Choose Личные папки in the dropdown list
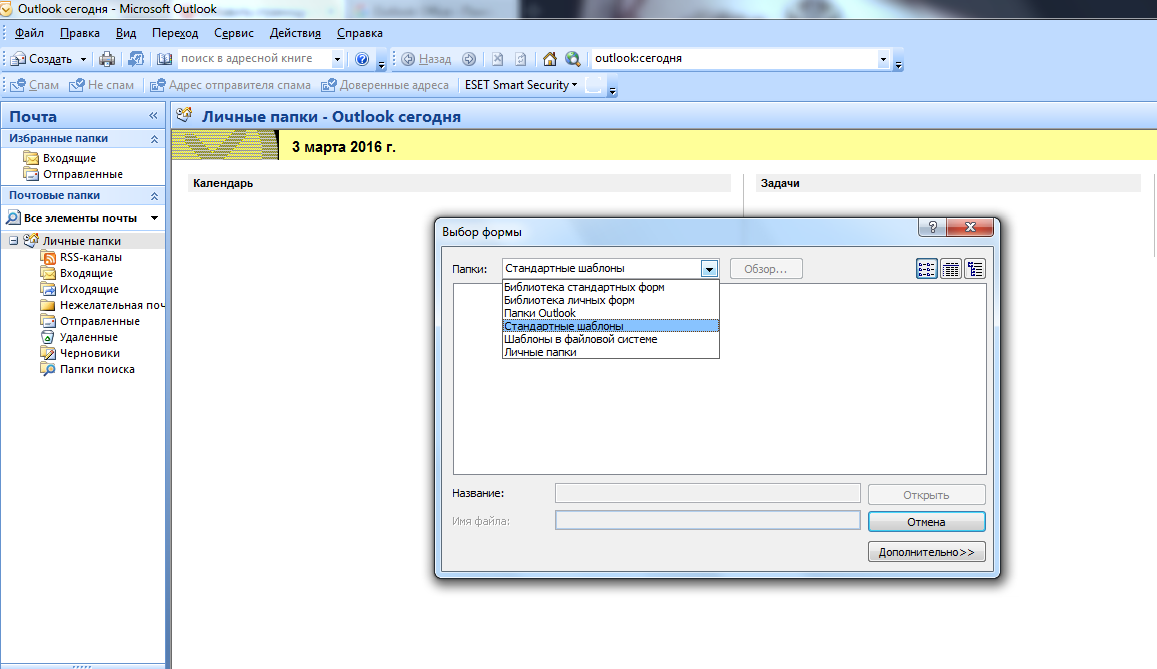Image resolution: width=1157 pixels, height=669 pixels. pos(610,352)
